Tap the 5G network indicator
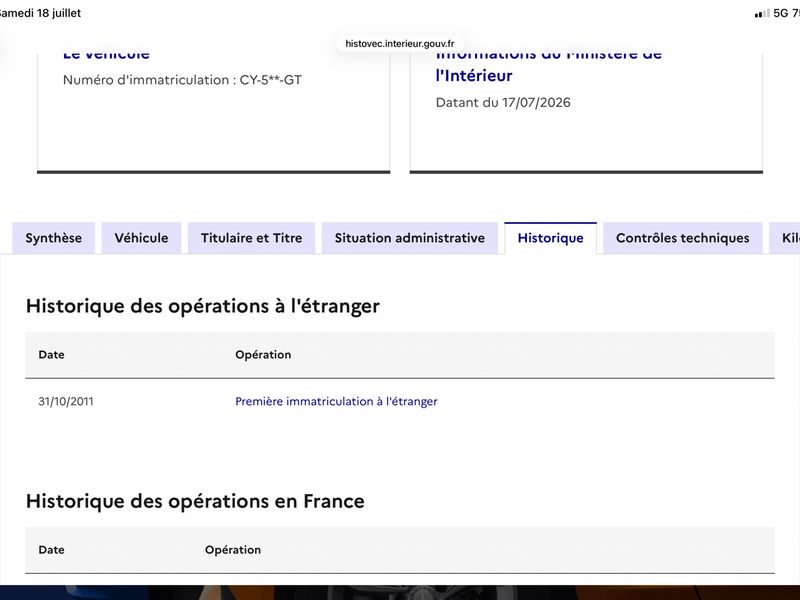Image resolution: width=800 pixels, height=600 pixels. coord(781,13)
